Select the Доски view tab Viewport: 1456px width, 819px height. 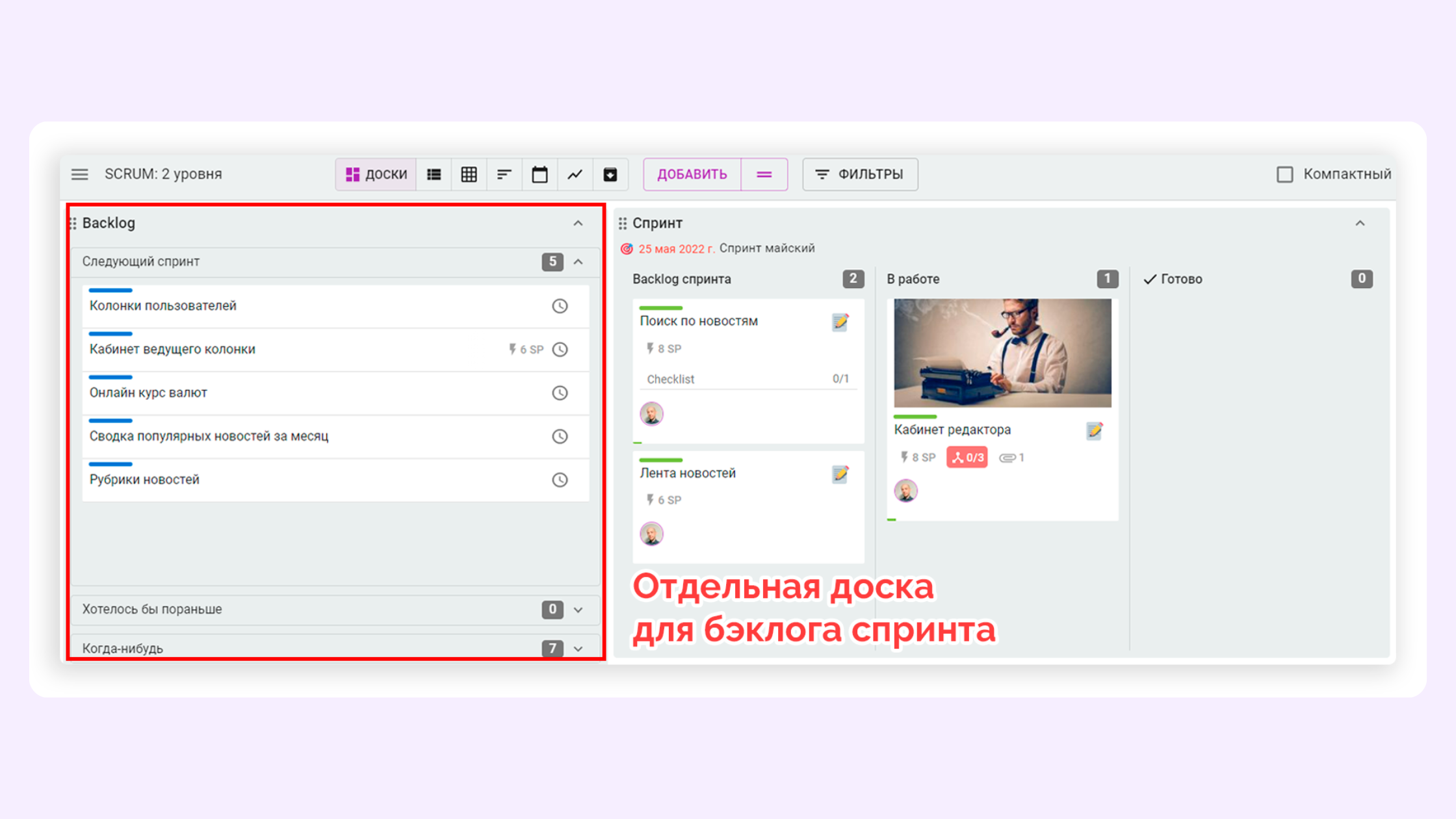tap(376, 174)
